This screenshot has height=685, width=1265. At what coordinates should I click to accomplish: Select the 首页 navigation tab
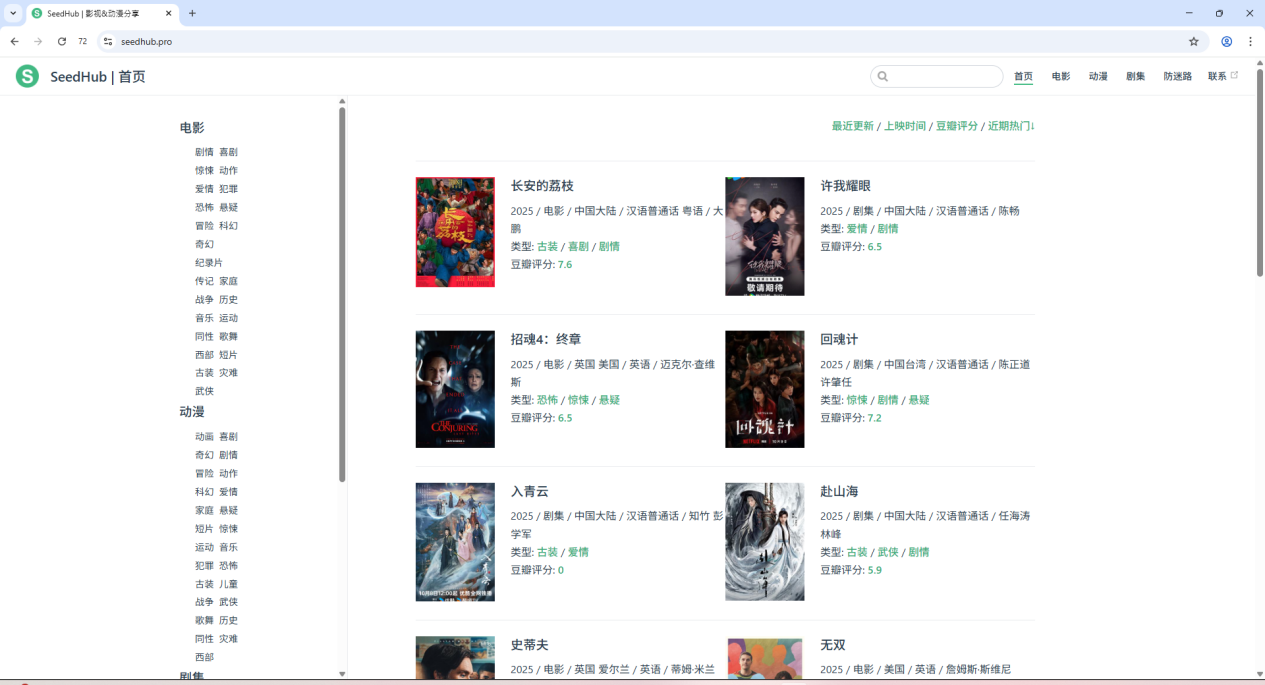click(x=1023, y=76)
